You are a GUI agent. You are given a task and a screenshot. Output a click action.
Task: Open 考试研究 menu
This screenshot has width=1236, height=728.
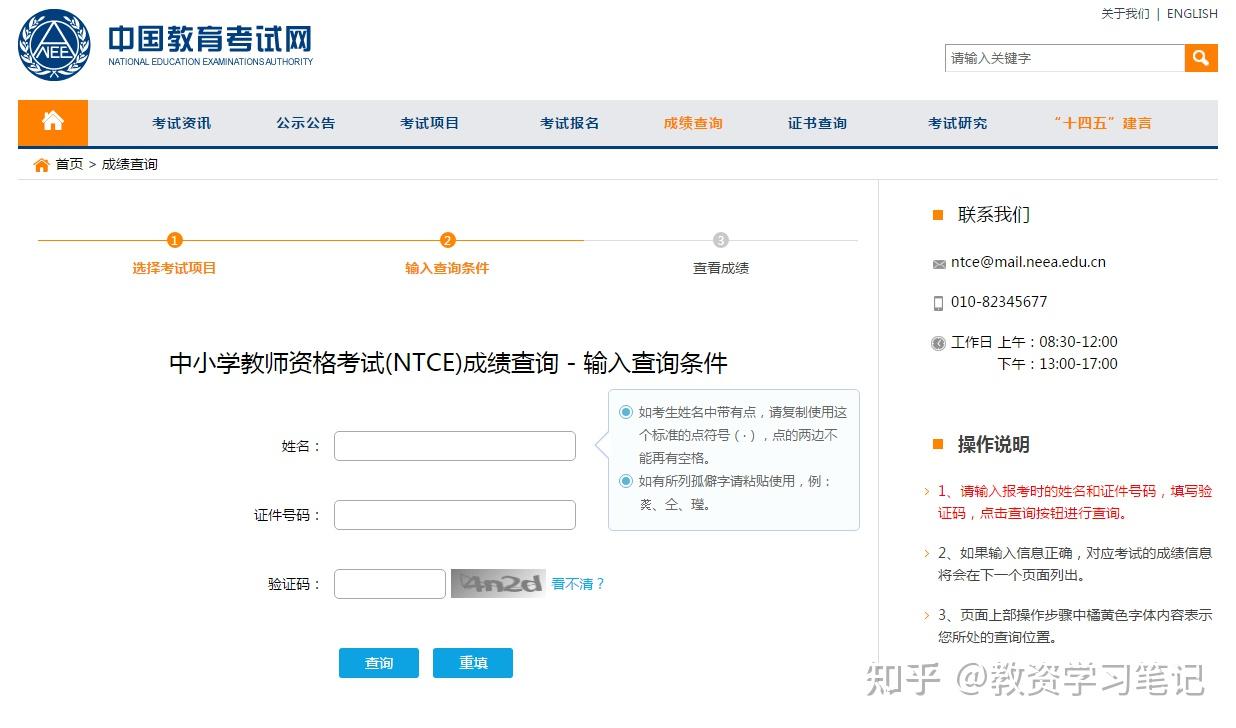click(x=958, y=123)
